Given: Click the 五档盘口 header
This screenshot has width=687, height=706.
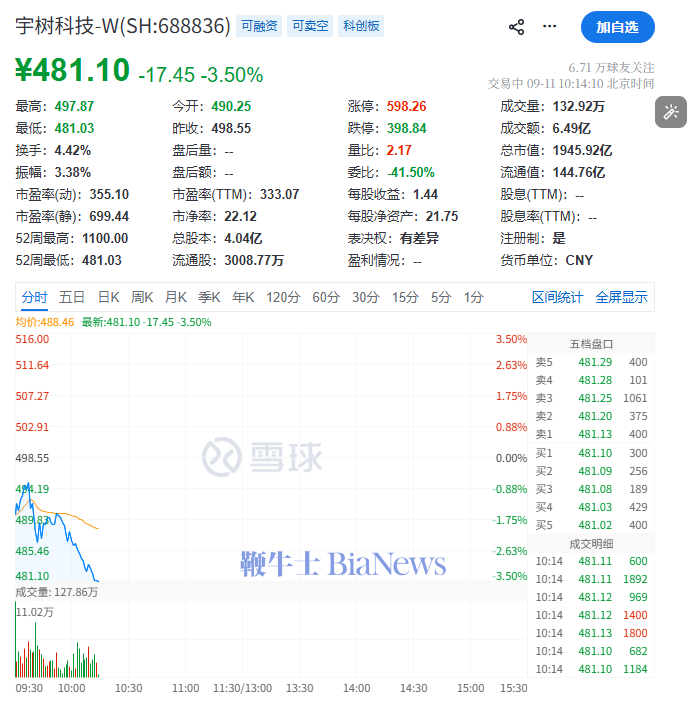Looking at the screenshot, I should coord(591,344).
